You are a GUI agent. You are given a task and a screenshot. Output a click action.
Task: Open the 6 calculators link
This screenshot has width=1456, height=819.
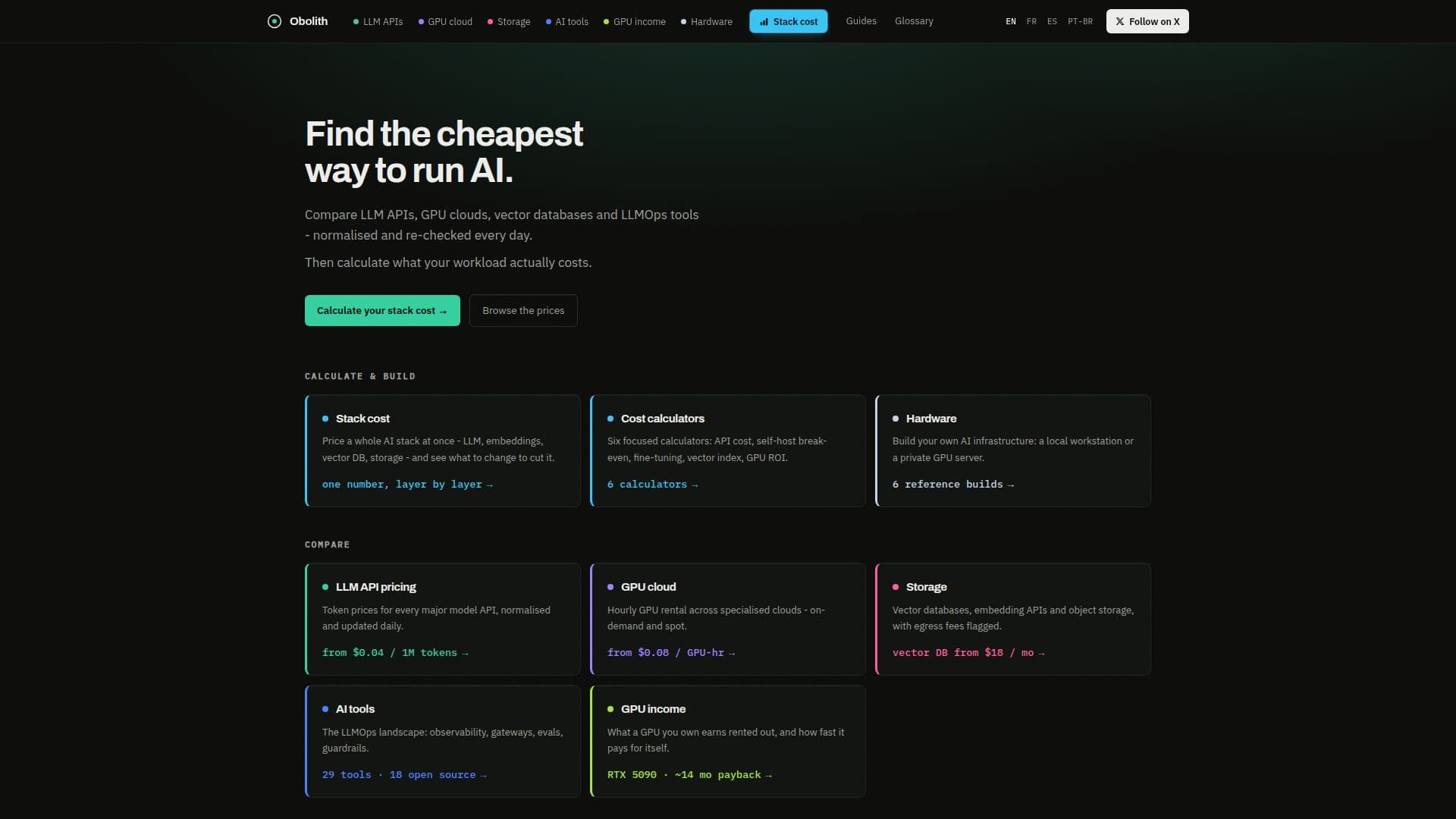tap(652, 485)
